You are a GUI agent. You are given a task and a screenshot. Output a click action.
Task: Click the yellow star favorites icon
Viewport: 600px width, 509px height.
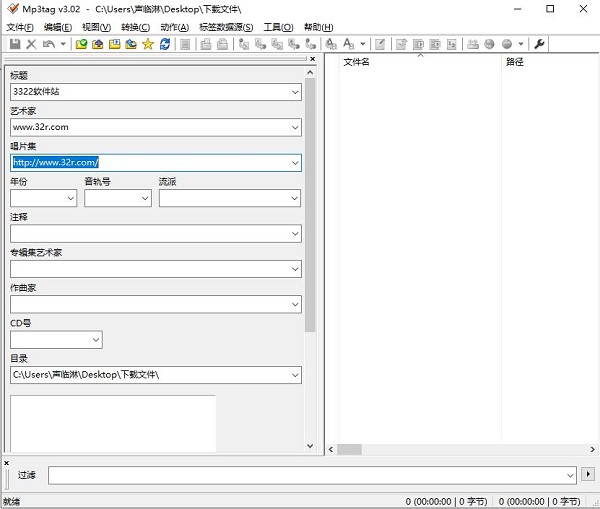pyautogui.click(x=148, y=44)
